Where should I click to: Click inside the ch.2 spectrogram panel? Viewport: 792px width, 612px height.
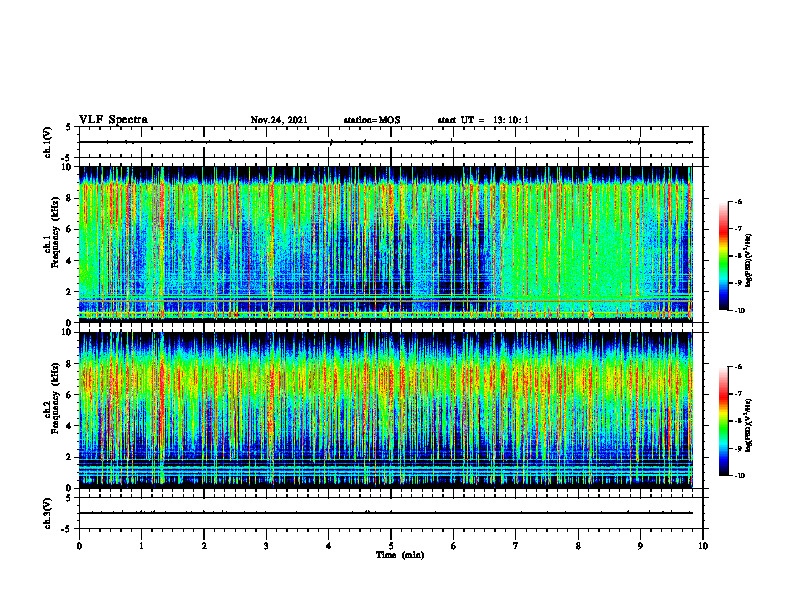391,410
